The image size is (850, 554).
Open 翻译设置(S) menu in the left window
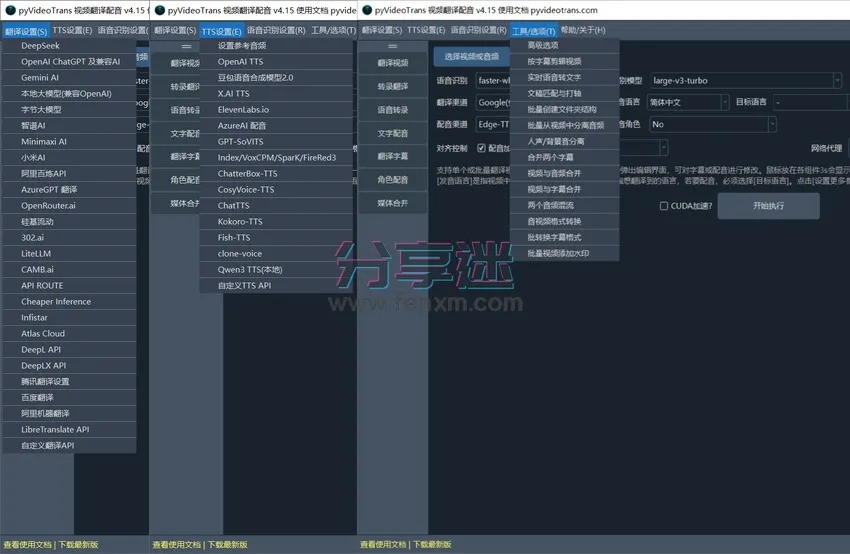pos(26,31)
